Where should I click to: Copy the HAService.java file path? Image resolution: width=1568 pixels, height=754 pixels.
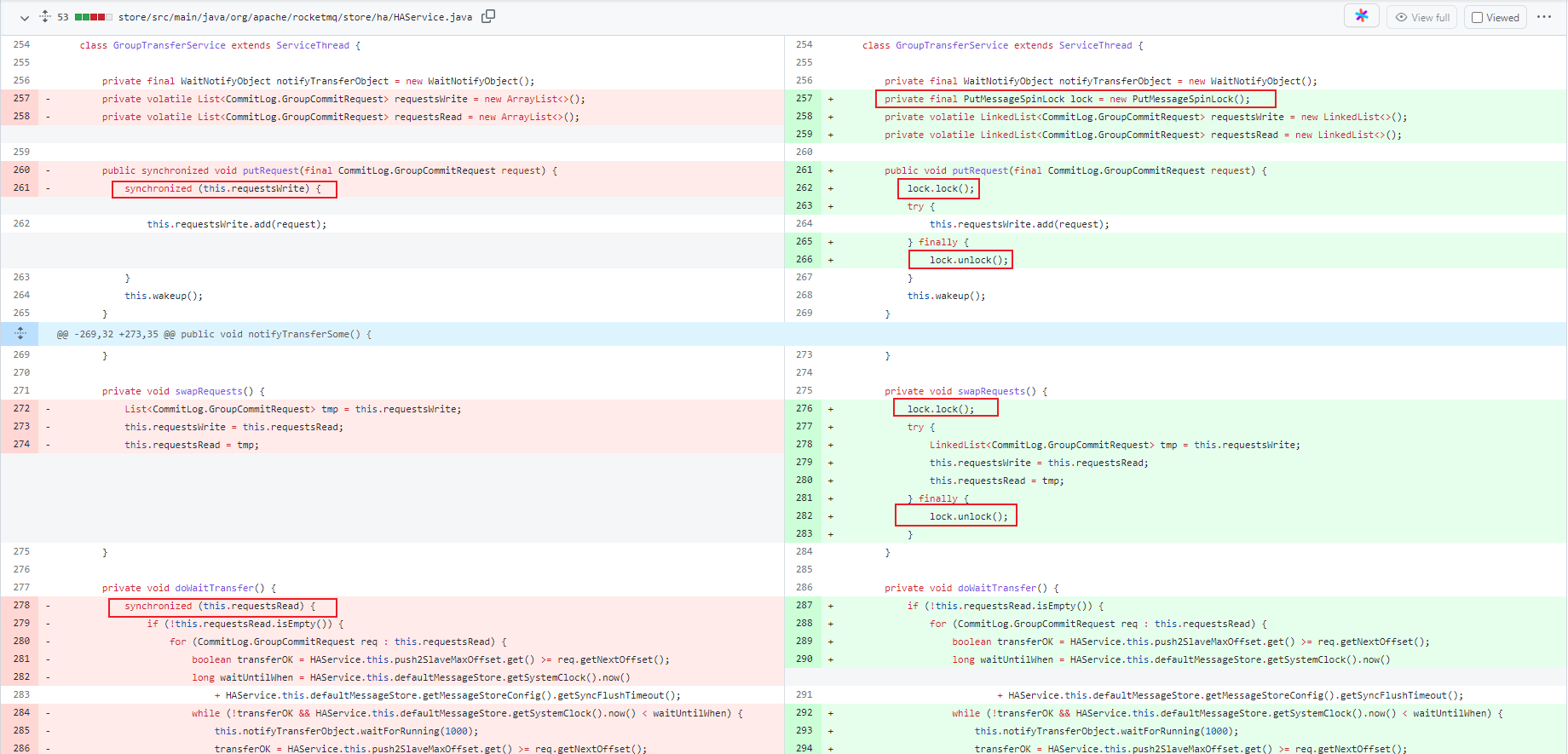(x=488, y=16)
